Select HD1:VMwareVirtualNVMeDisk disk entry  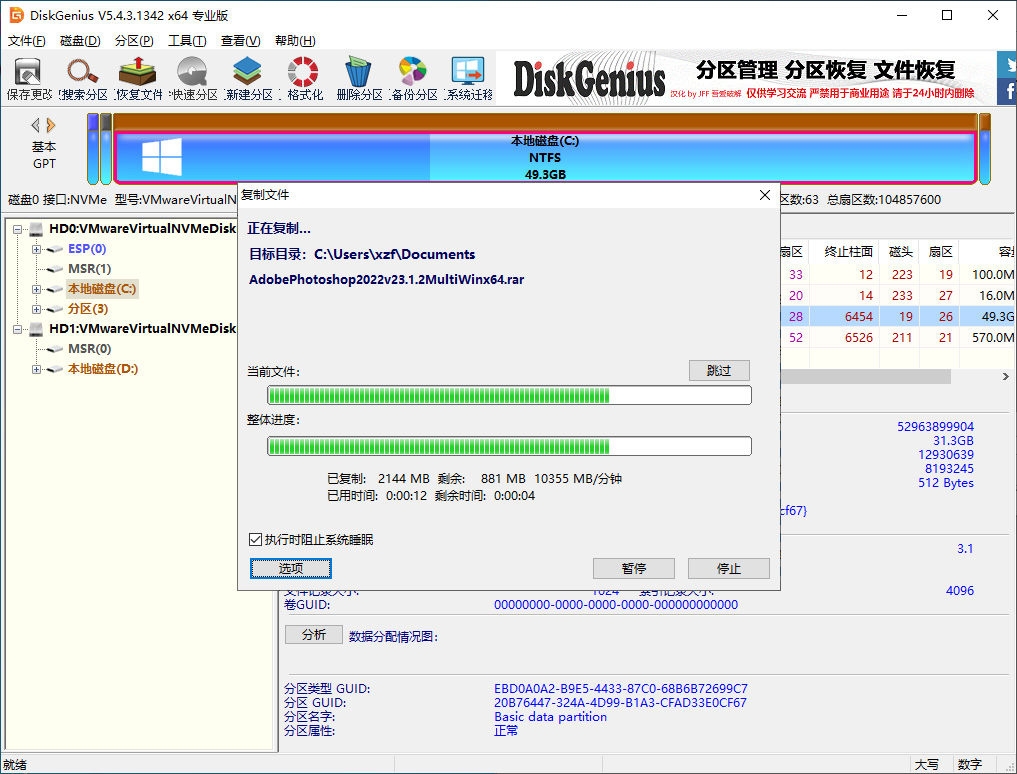143,329
